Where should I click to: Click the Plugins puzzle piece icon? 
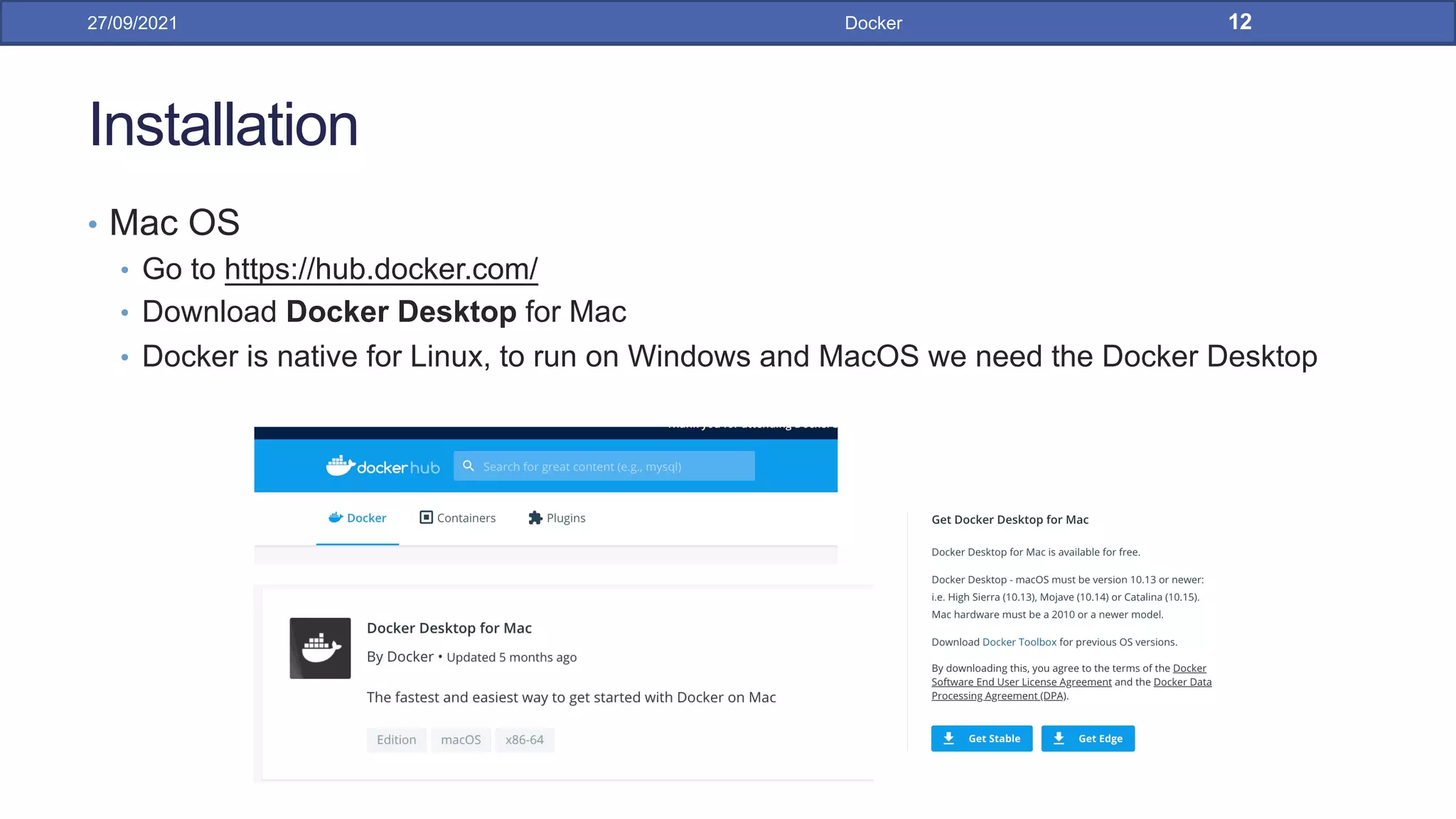(535, 518)
